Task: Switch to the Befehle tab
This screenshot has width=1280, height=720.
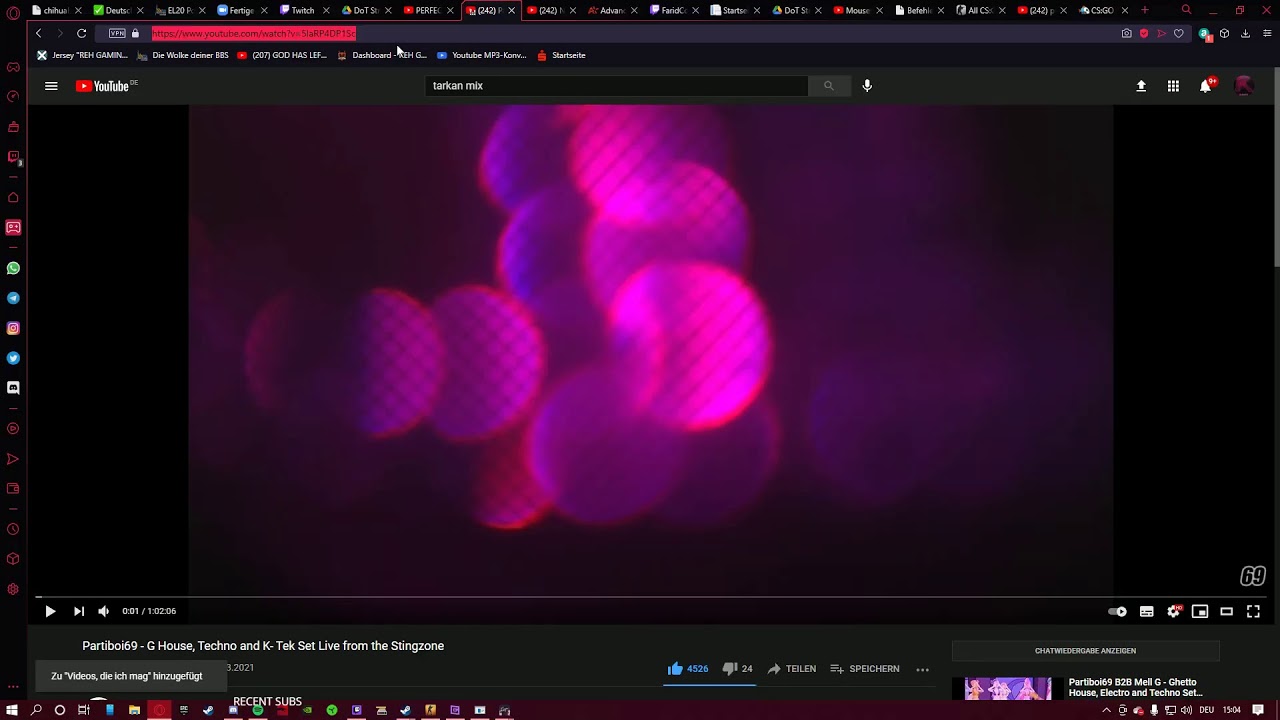Action: [x=921, y=10]
